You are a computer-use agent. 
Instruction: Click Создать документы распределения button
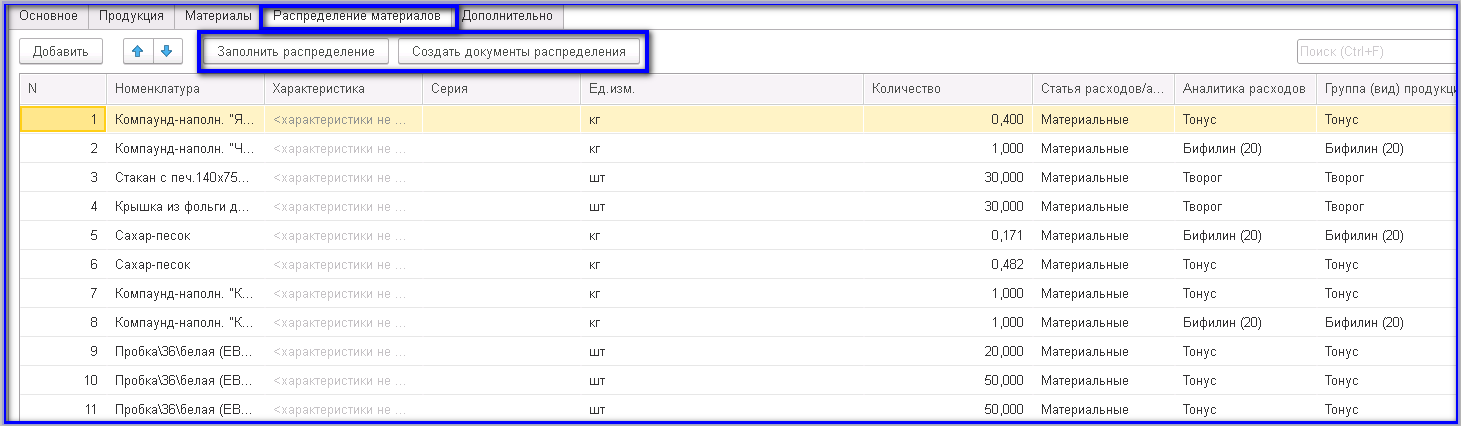(x=518, y=52)
